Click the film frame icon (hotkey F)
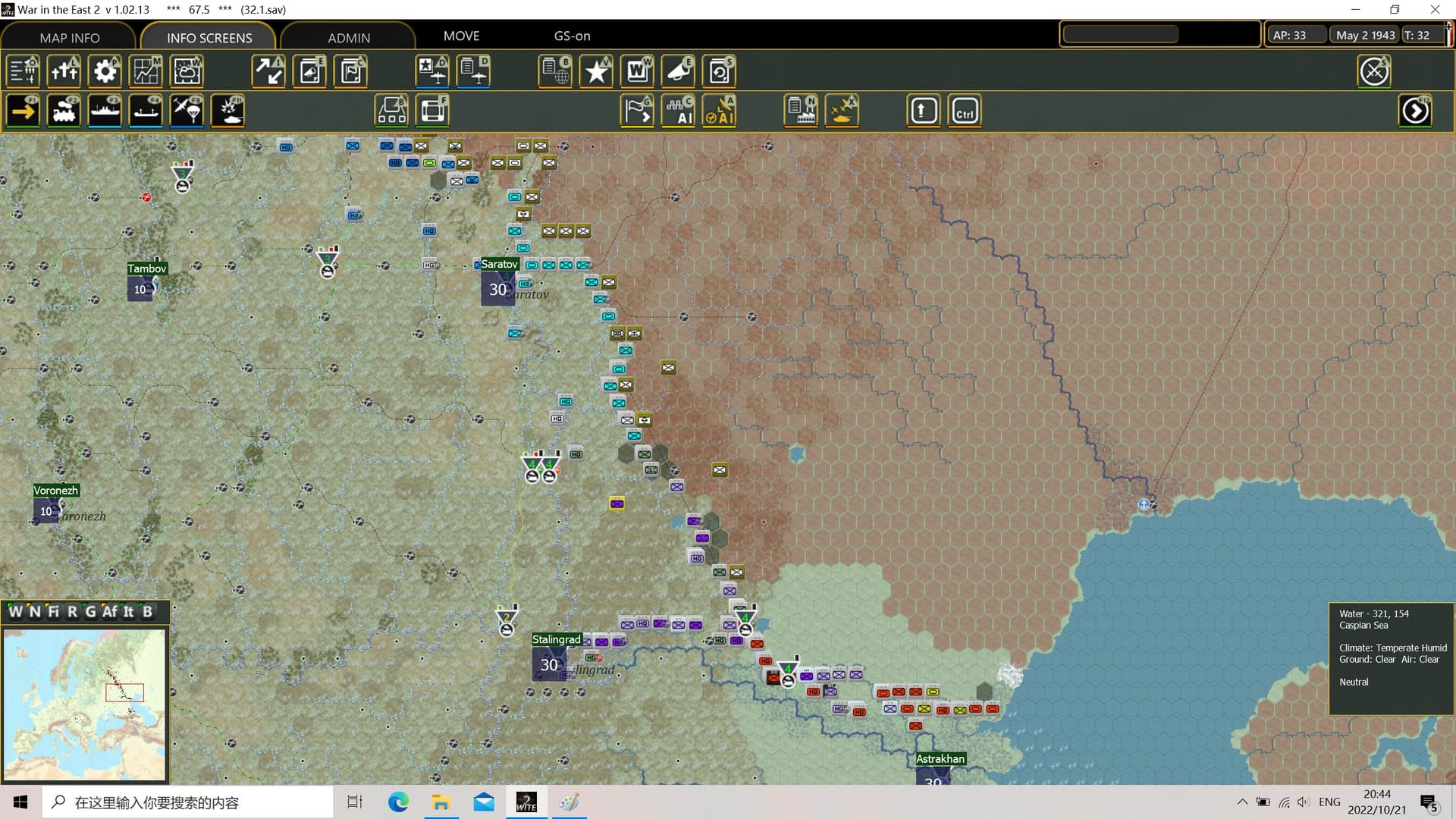1456x819 pixels. coord(432,111)
